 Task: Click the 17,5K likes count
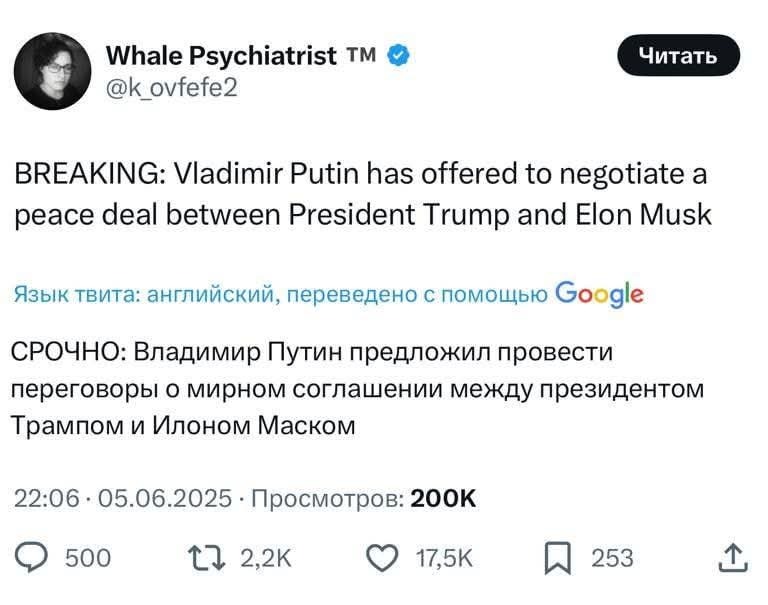tap(444, 558)
